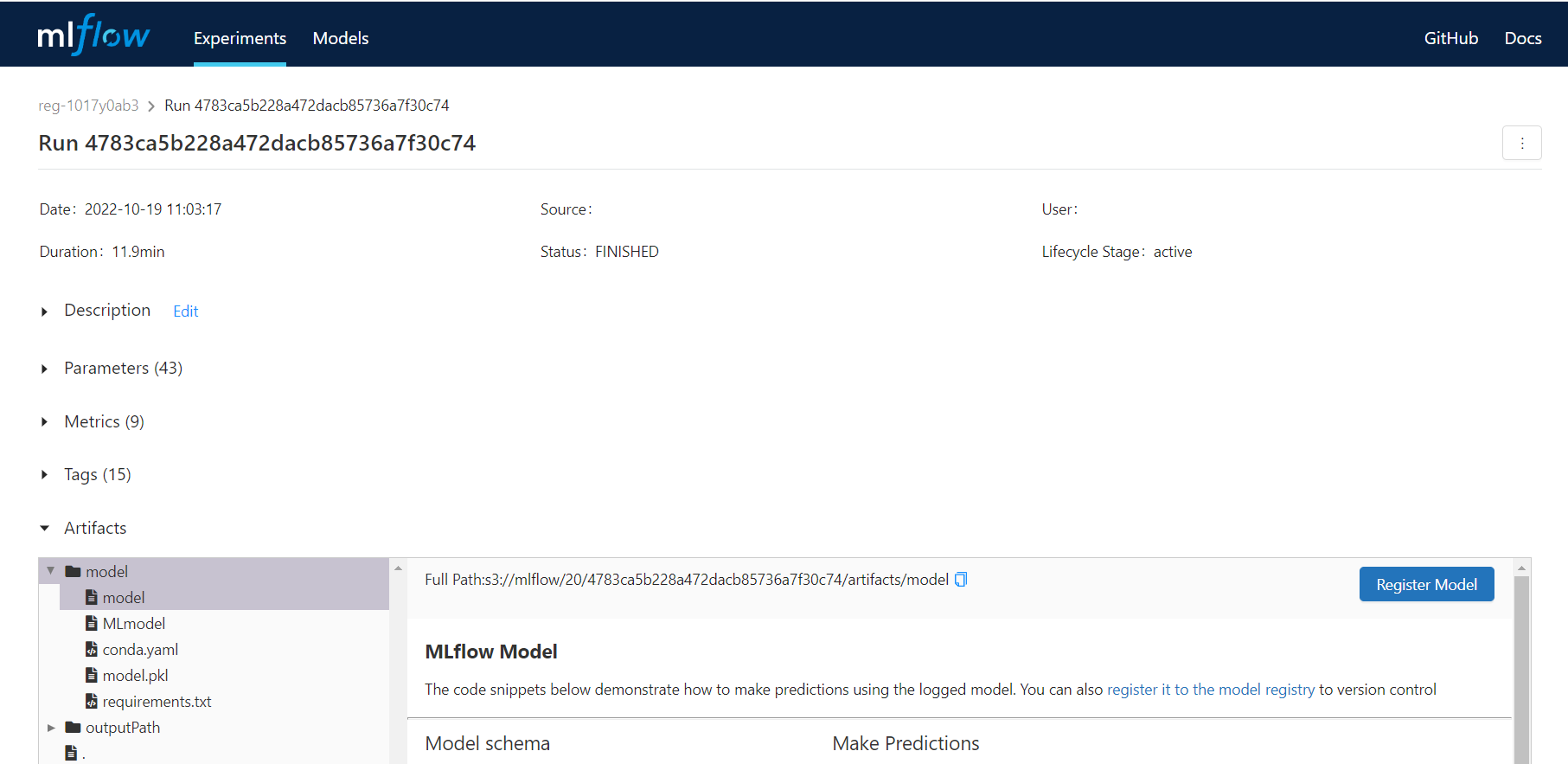The width and height of the screenshot is (1568, 764).
Task: Expand the Metrics (9) section
Action: pos(45,422)
